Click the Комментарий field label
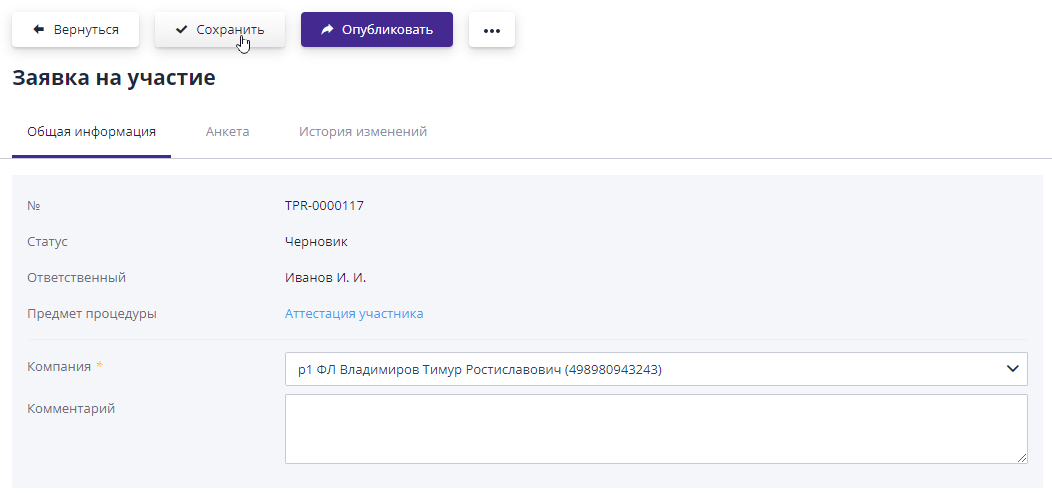 pyautogui.click(x=71, y=408)
